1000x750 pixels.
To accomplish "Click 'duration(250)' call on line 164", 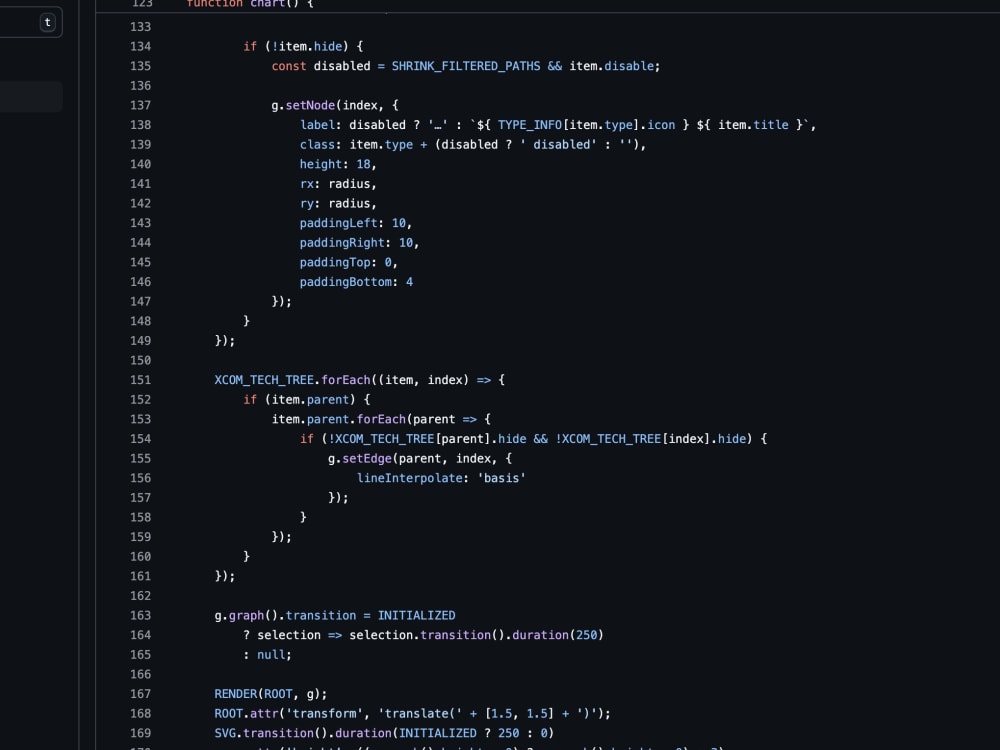I will pos(558,635).
